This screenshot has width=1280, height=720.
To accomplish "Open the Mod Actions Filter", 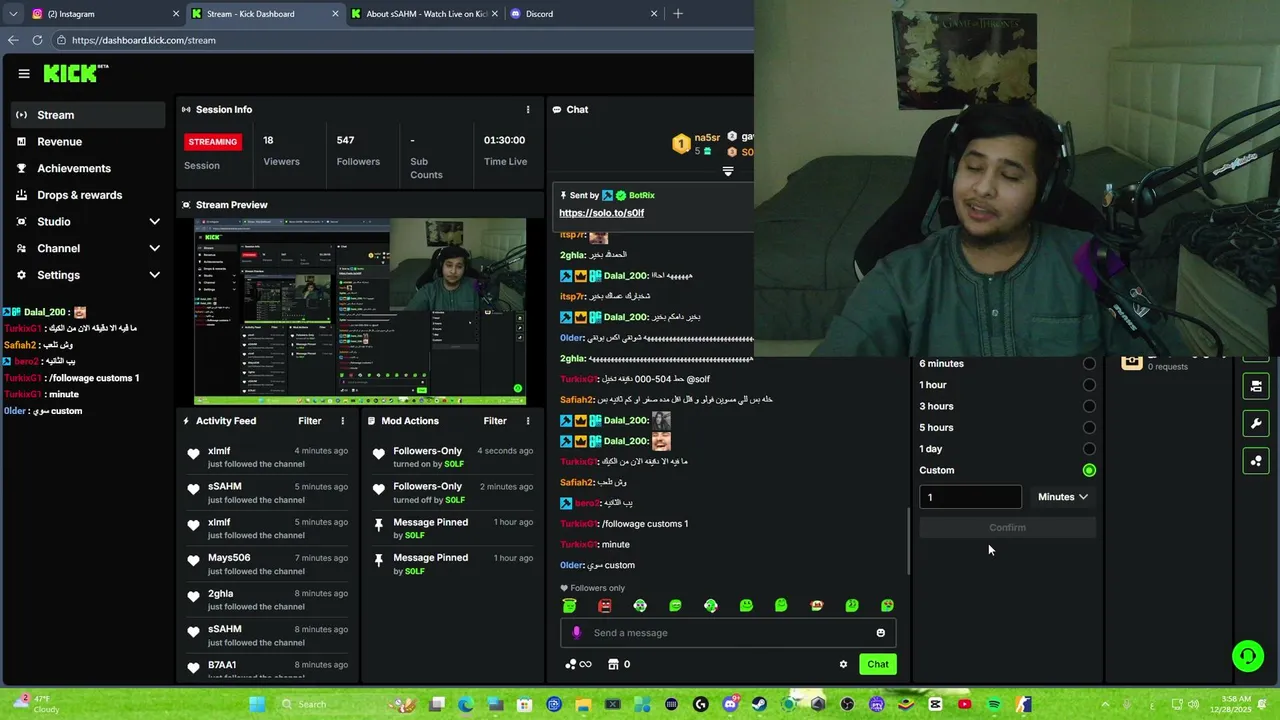I will (x=495, y=421).
